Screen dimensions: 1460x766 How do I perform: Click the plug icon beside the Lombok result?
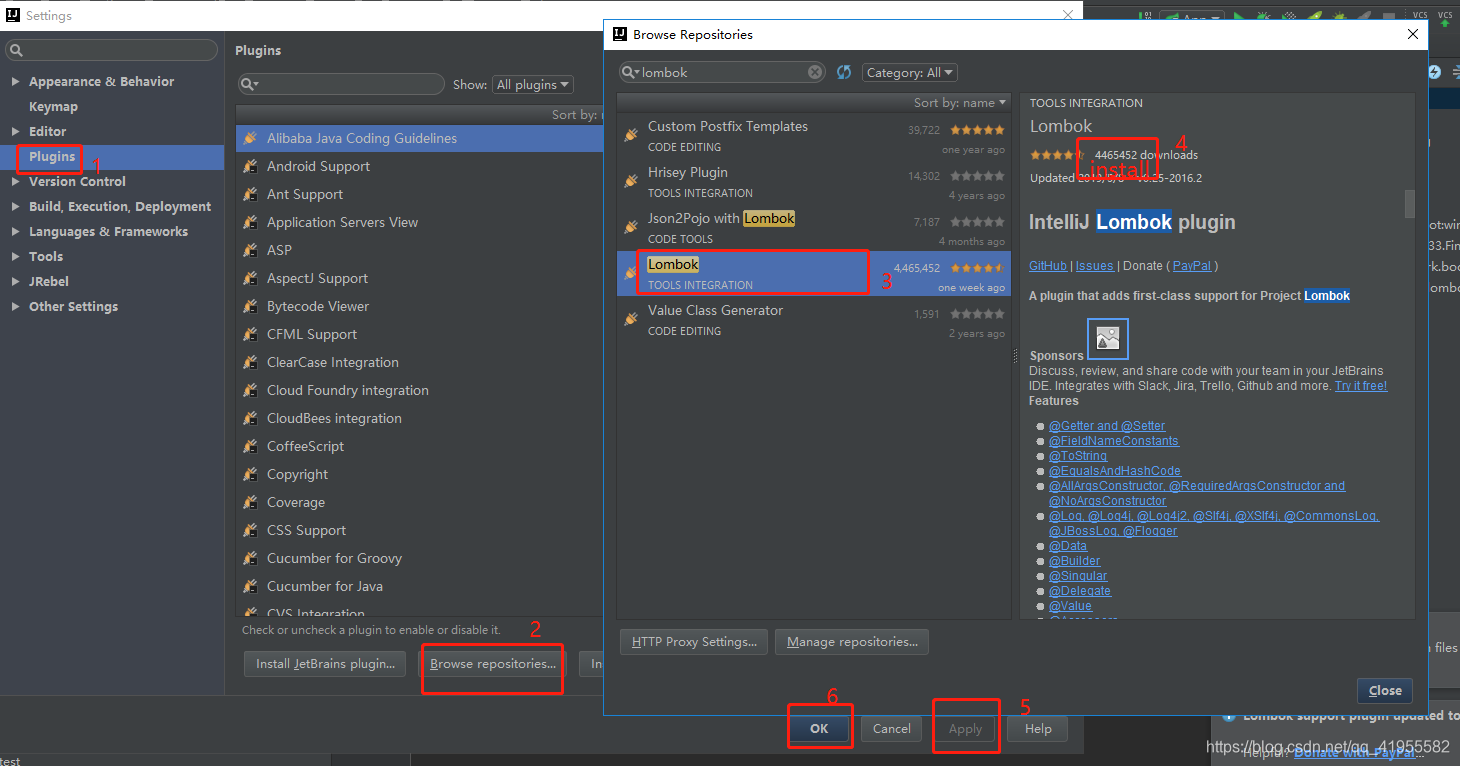tap(631, 273)
